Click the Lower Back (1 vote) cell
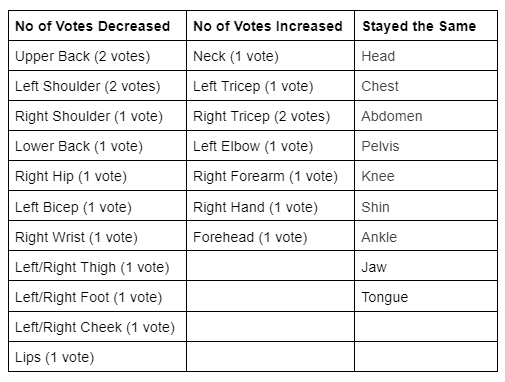 click(x=97, y=146)
